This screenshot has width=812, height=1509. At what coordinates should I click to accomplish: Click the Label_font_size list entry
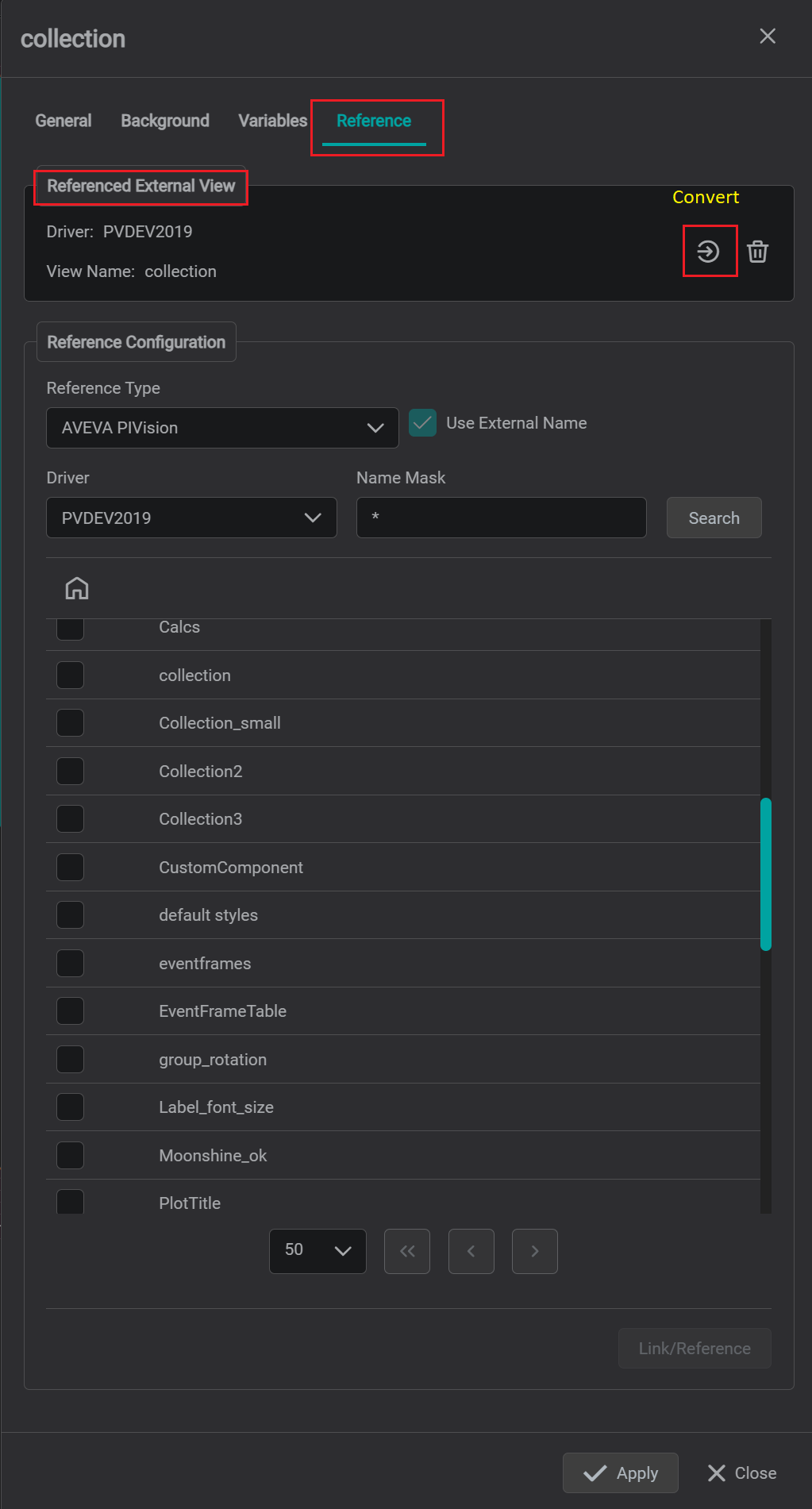click(216, 1107)
